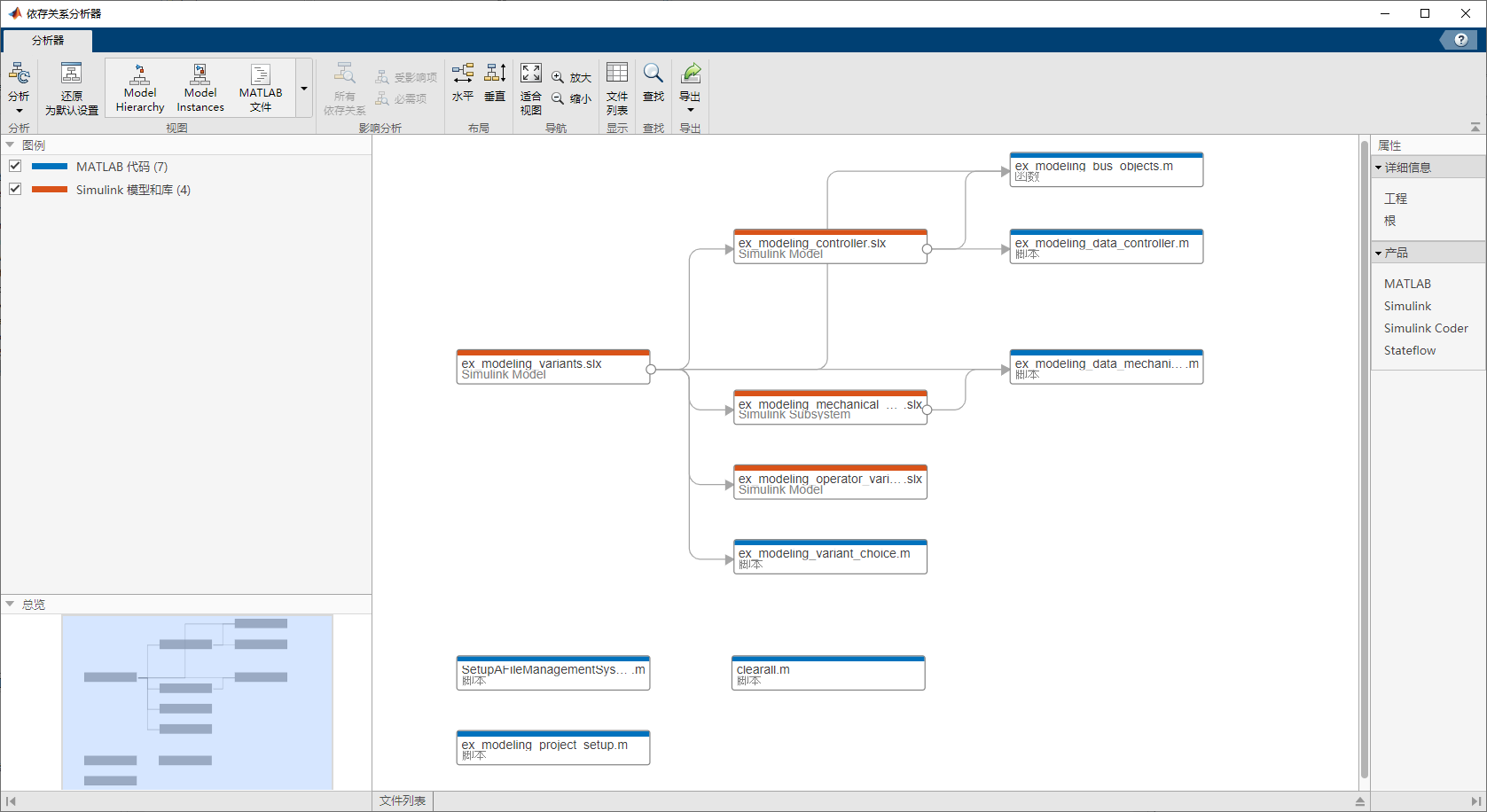Uncheck the MATLAB 代码 legend checkbox

(14, 166)
